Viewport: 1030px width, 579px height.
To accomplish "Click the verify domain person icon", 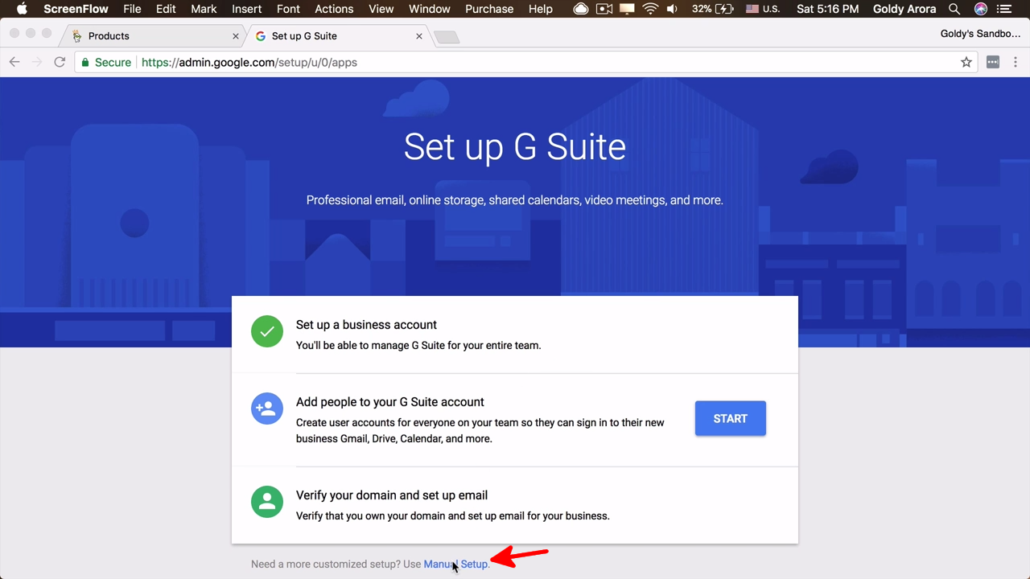I will tap(267, 501).
